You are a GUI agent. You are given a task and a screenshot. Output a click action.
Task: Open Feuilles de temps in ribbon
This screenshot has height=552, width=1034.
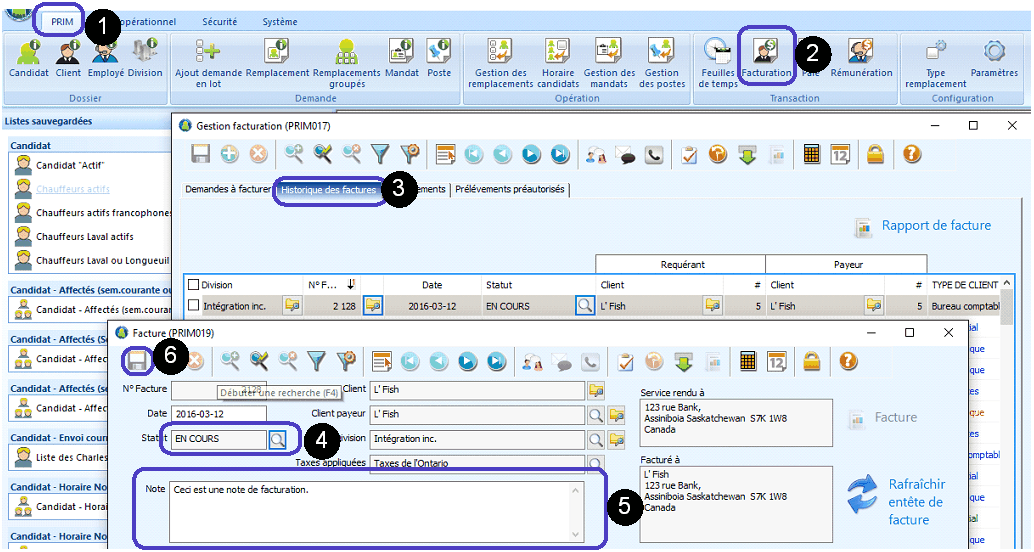[717, 60]
